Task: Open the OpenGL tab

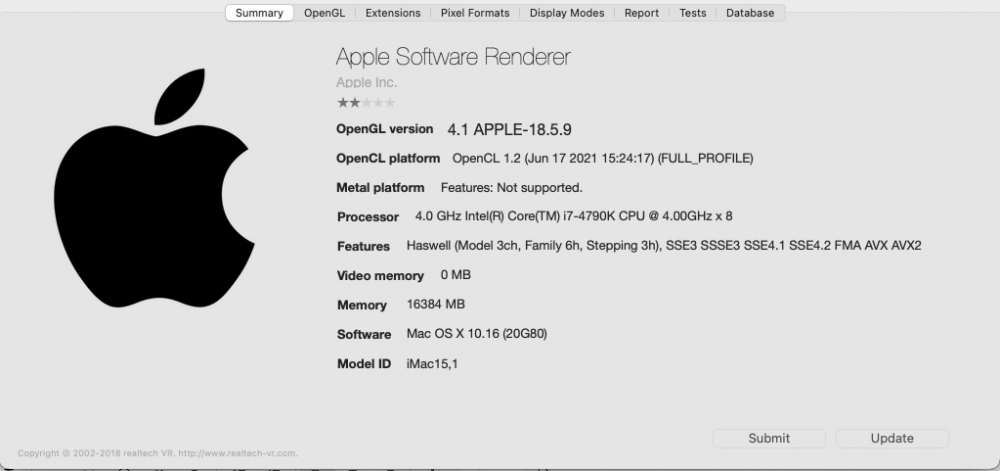Action: 324,13
